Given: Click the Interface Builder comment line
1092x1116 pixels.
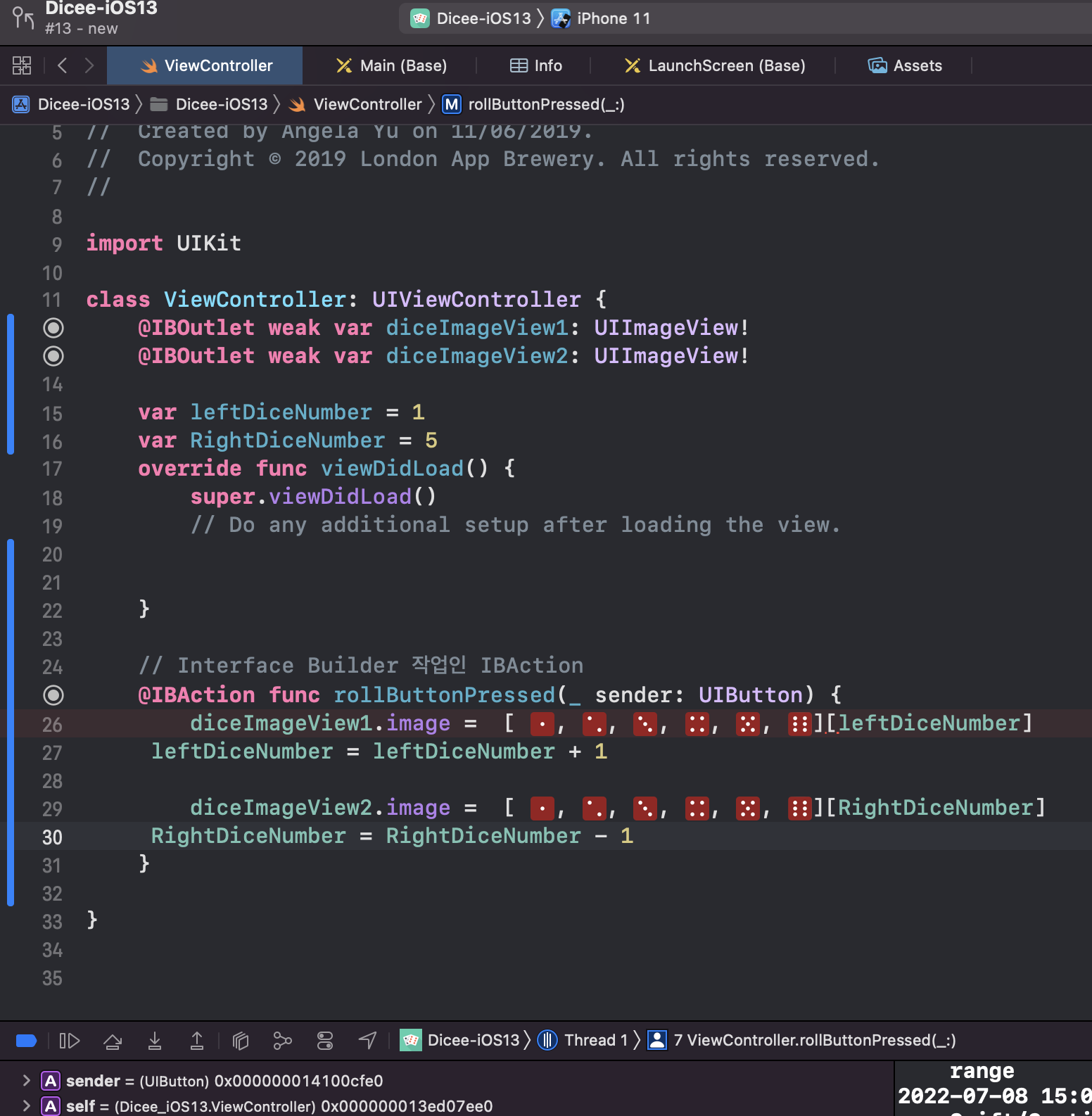Looking at the screenshot, I should (x=361, y=666).
